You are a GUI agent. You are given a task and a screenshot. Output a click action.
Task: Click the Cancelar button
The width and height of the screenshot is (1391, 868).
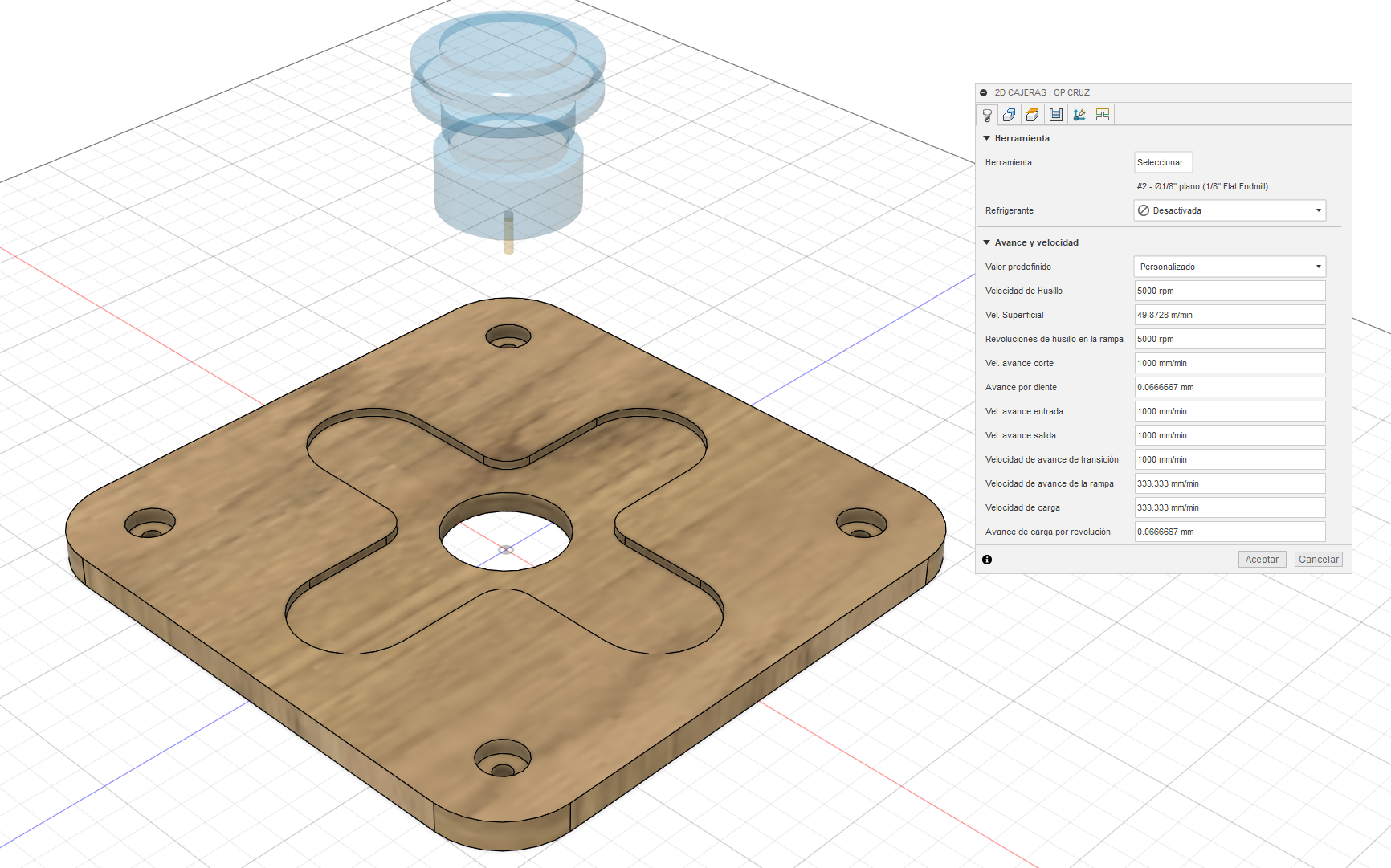point(1318,560)
